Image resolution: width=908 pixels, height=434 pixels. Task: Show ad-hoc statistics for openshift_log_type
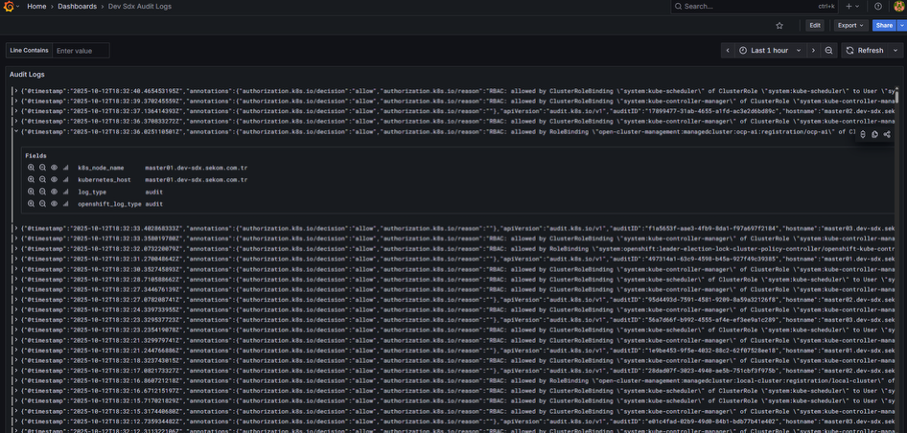66,204
